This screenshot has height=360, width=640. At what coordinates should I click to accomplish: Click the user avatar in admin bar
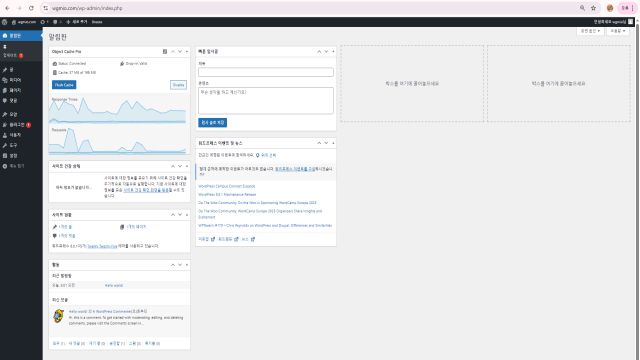click(631, 22)
